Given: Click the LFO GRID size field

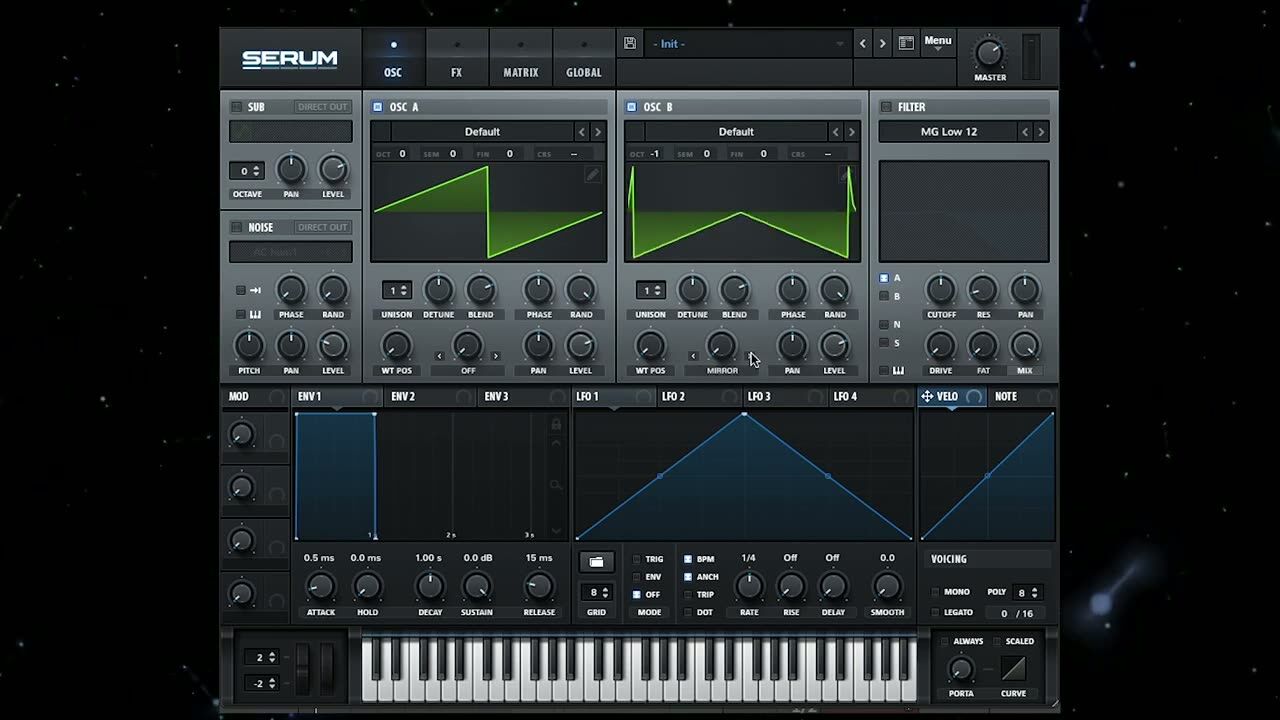Looking at the screenshot, I should point(596,593).
